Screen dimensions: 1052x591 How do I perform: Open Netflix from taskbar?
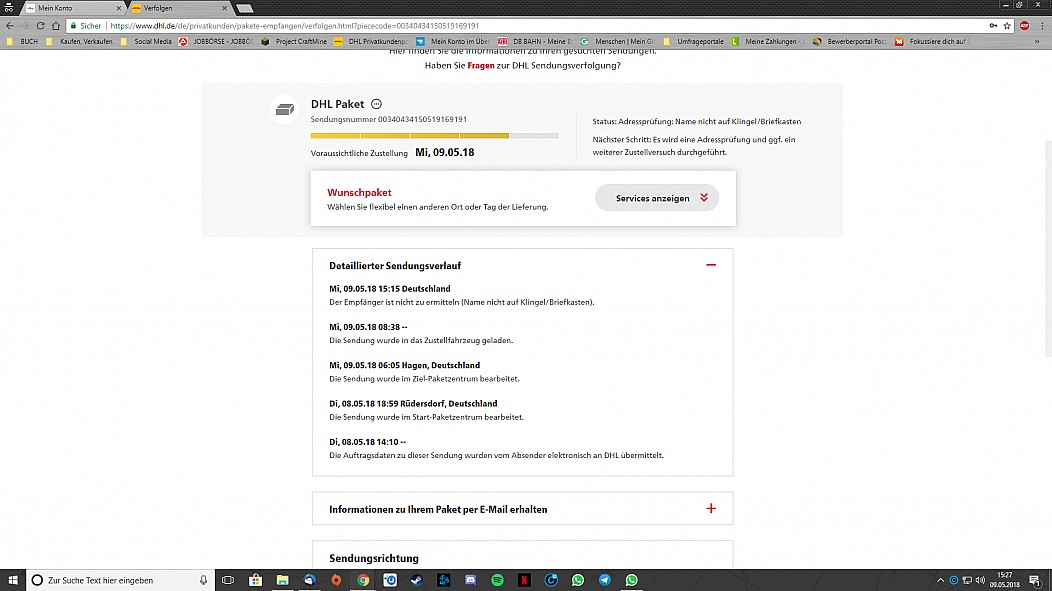524,580
